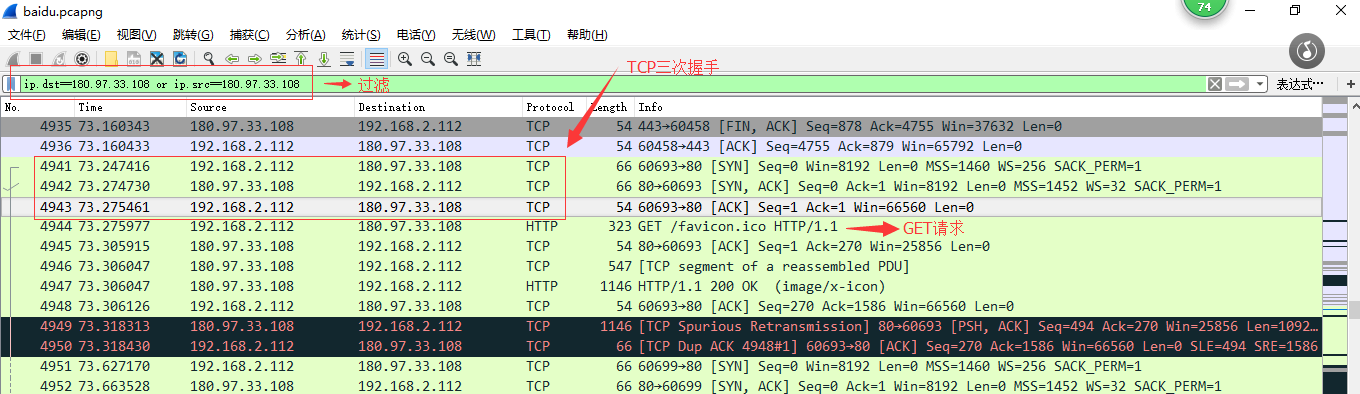This screenshot has width=1360, height=394.
Task: Click the go to specified packet icon
Action: [x=278, y=59]
